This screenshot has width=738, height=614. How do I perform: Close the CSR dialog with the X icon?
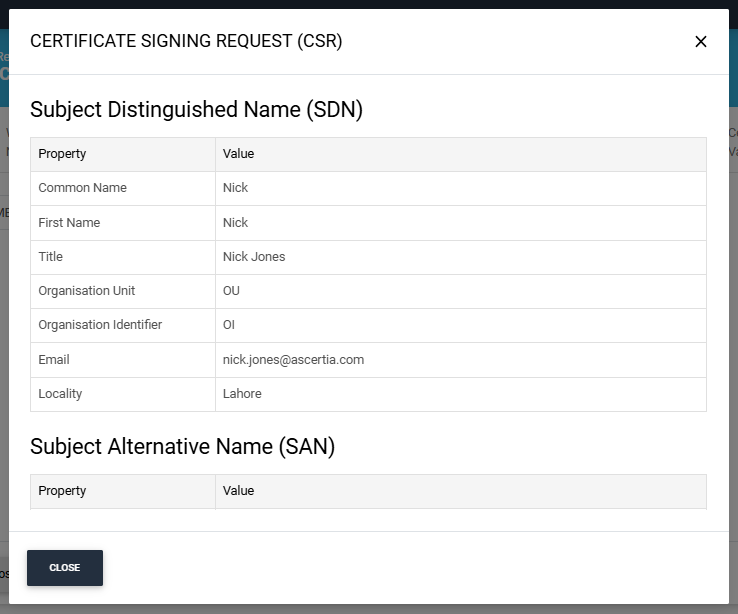point(700,42)
